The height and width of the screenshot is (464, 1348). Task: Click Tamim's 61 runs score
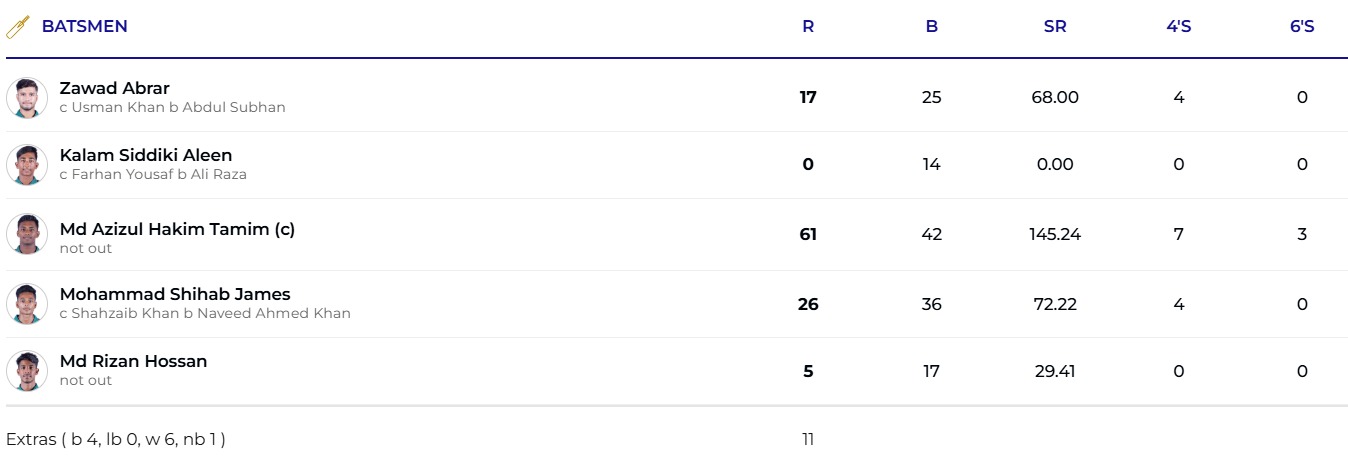click(x=808, y=234)
